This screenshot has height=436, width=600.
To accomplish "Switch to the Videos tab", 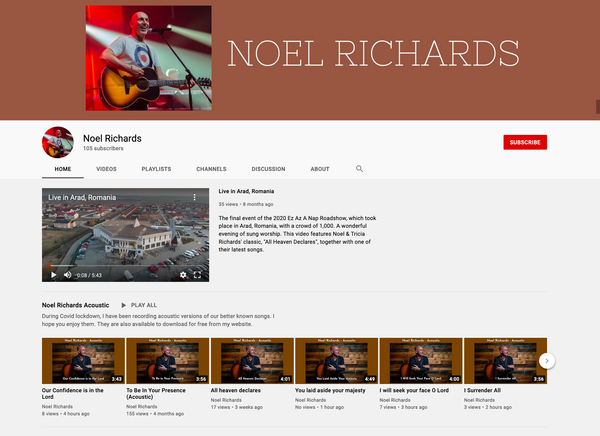I will (x=106, y=169).
